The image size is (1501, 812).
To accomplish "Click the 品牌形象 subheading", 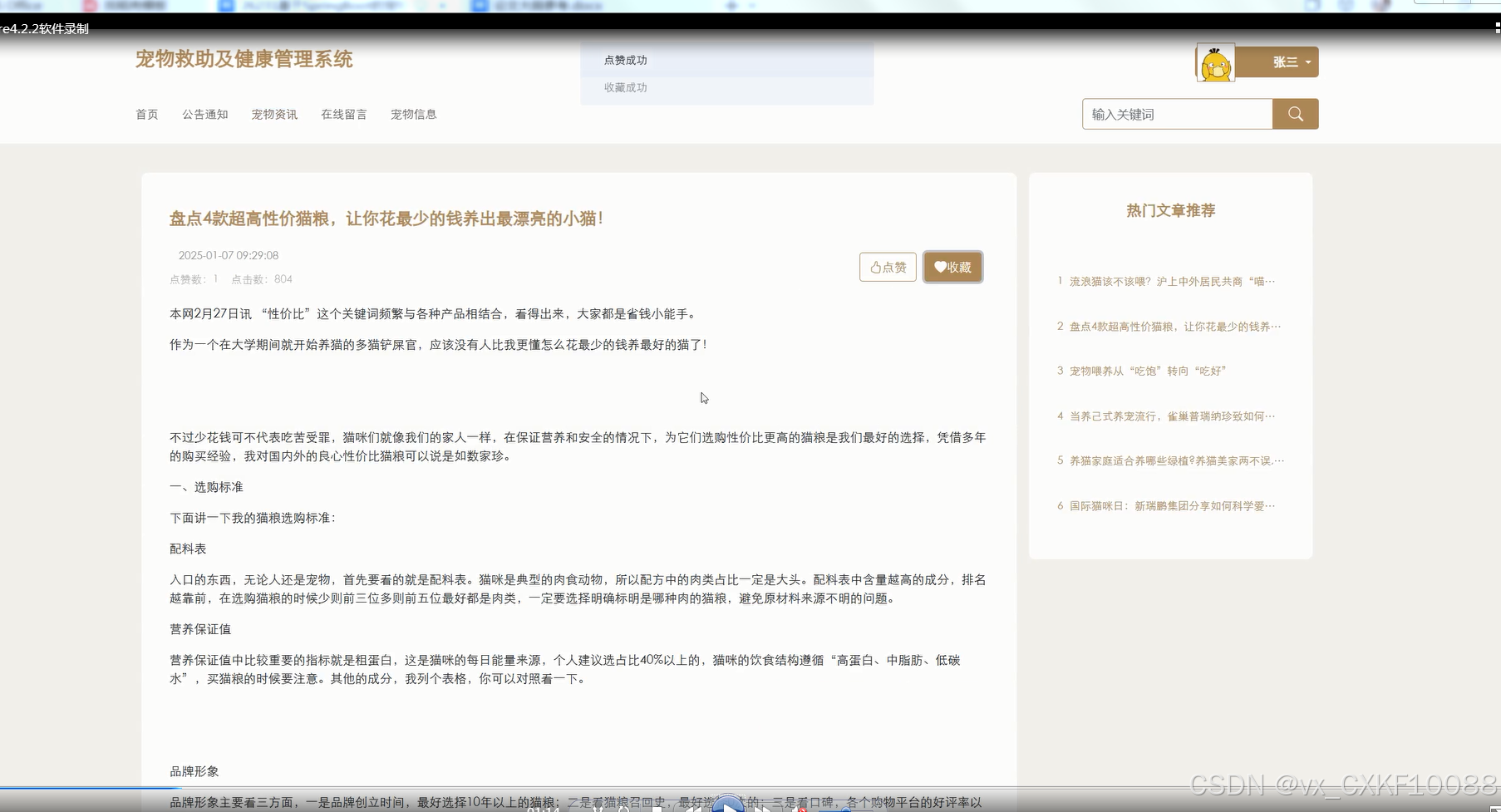I will 194,771.
